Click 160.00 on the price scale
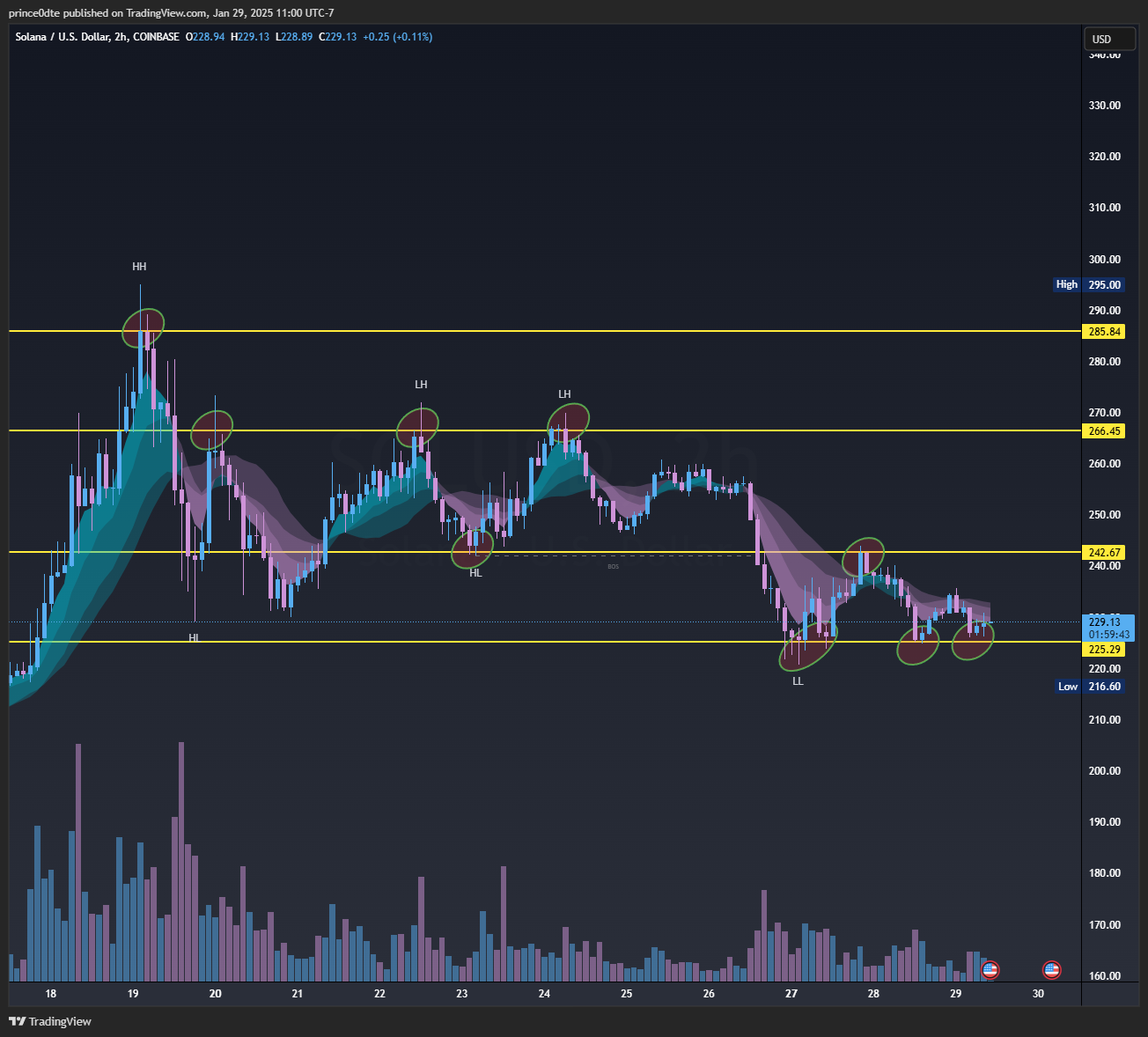Screen dimensions: 1148x1037 pyautogui.click(x=1105, y=976)
